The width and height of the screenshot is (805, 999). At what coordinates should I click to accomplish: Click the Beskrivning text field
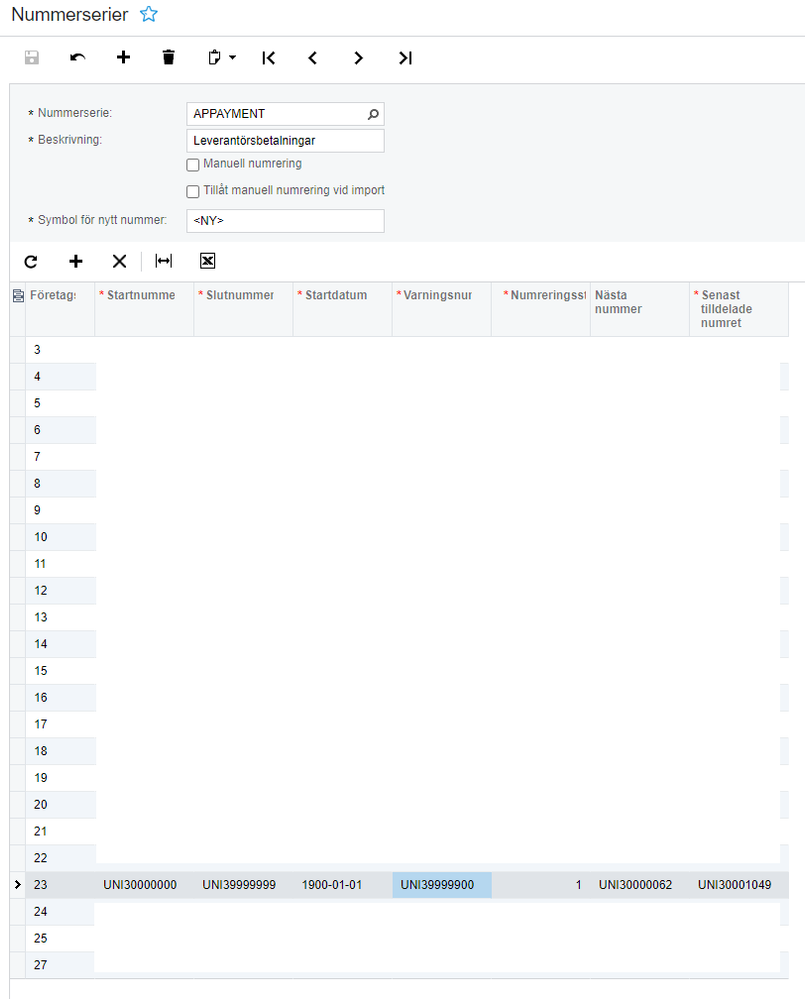285,141
